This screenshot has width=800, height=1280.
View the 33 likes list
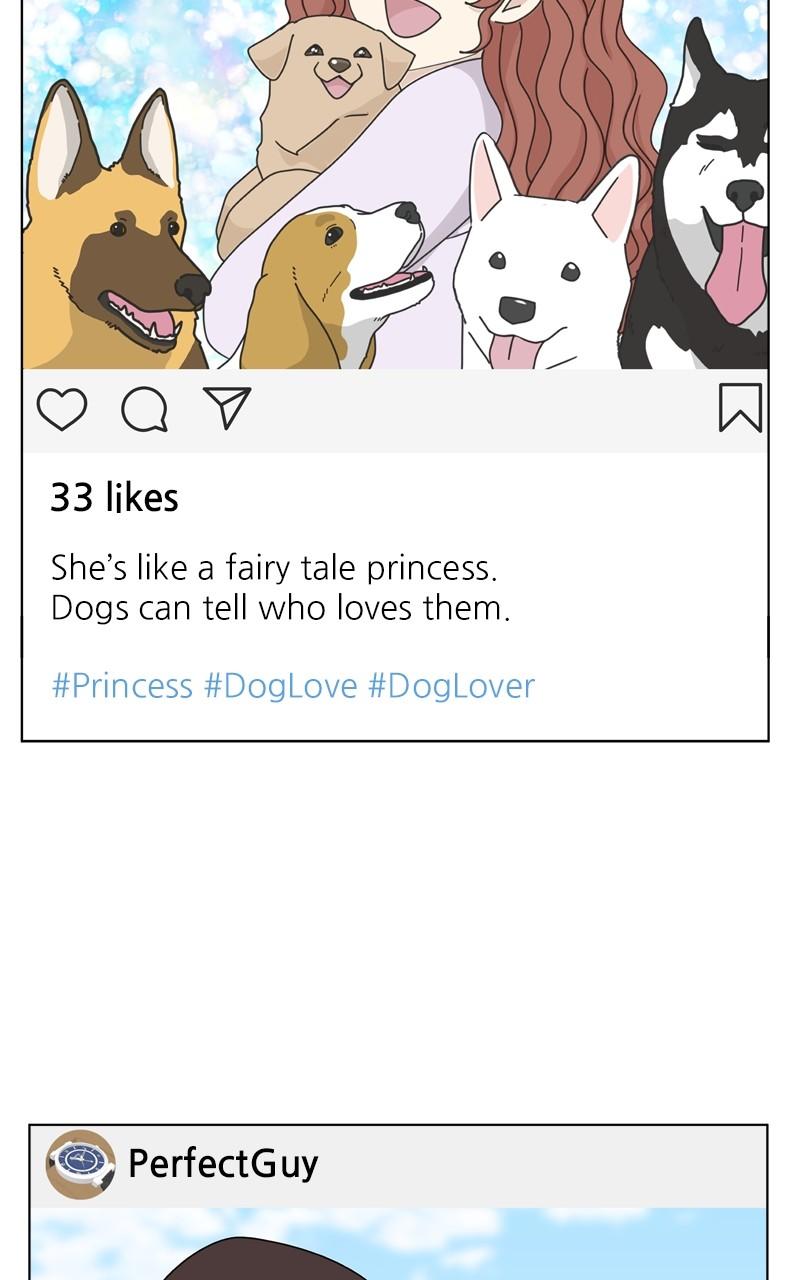(x=114, y=498)
